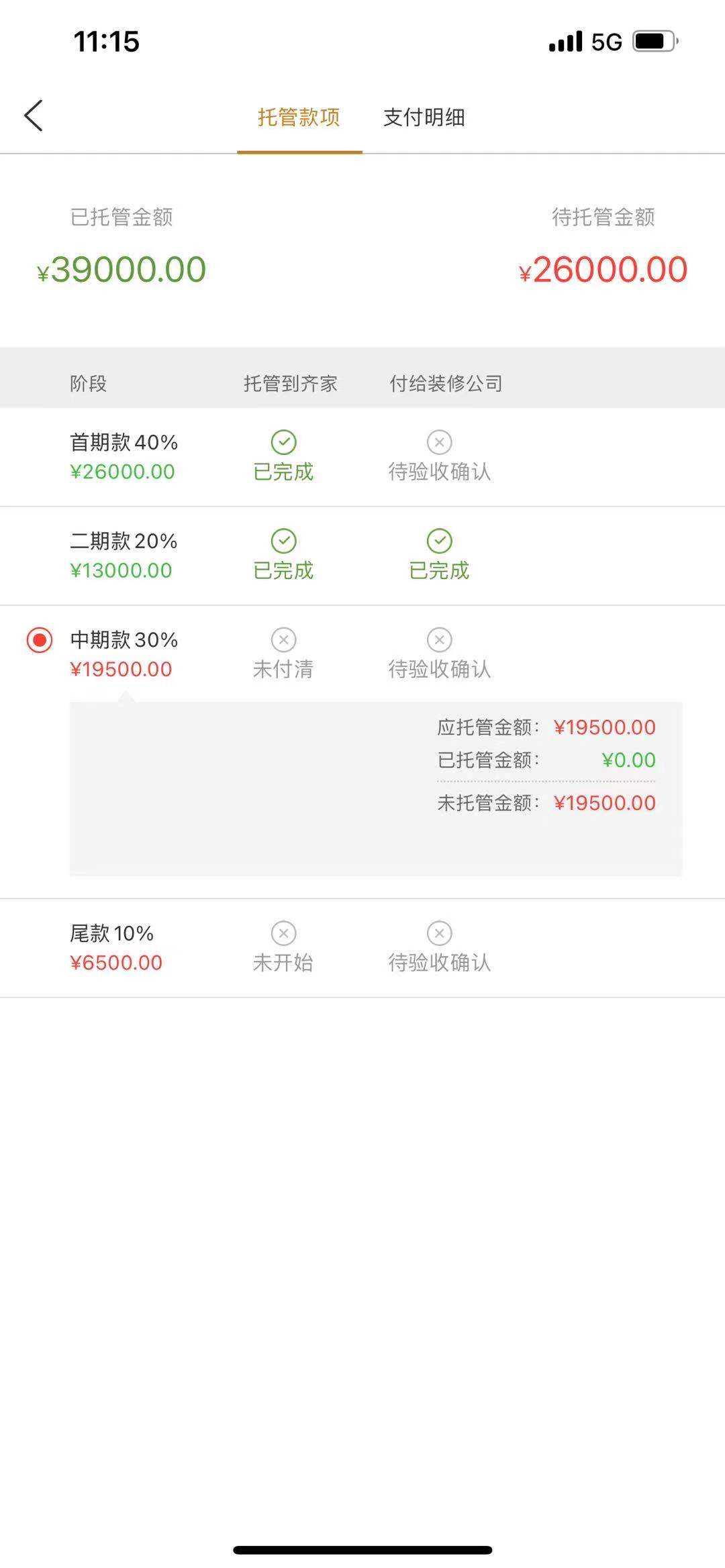
Task: Tap the back arrow icon
Action: (34, 116)
